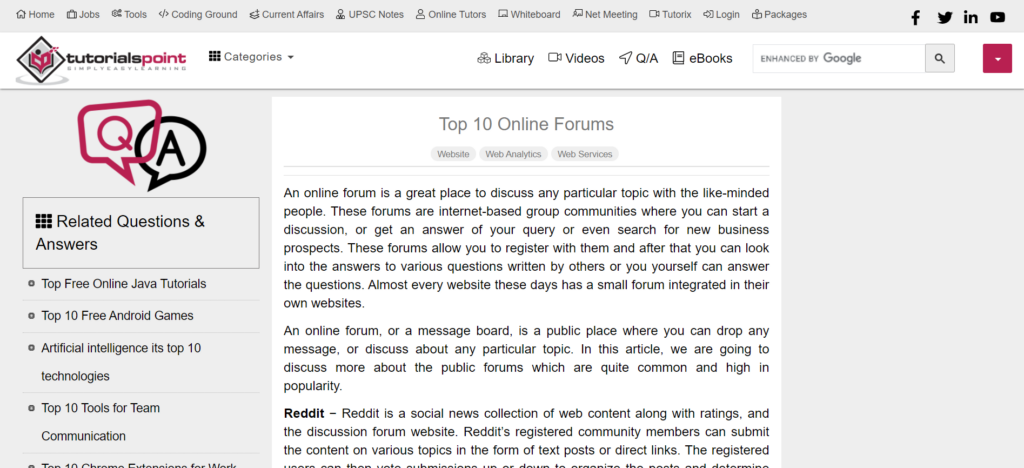This screenshot has width=1024, height=468.
Task: Select the Website tag
Action: pyautogui.click(x=453, y=154)
